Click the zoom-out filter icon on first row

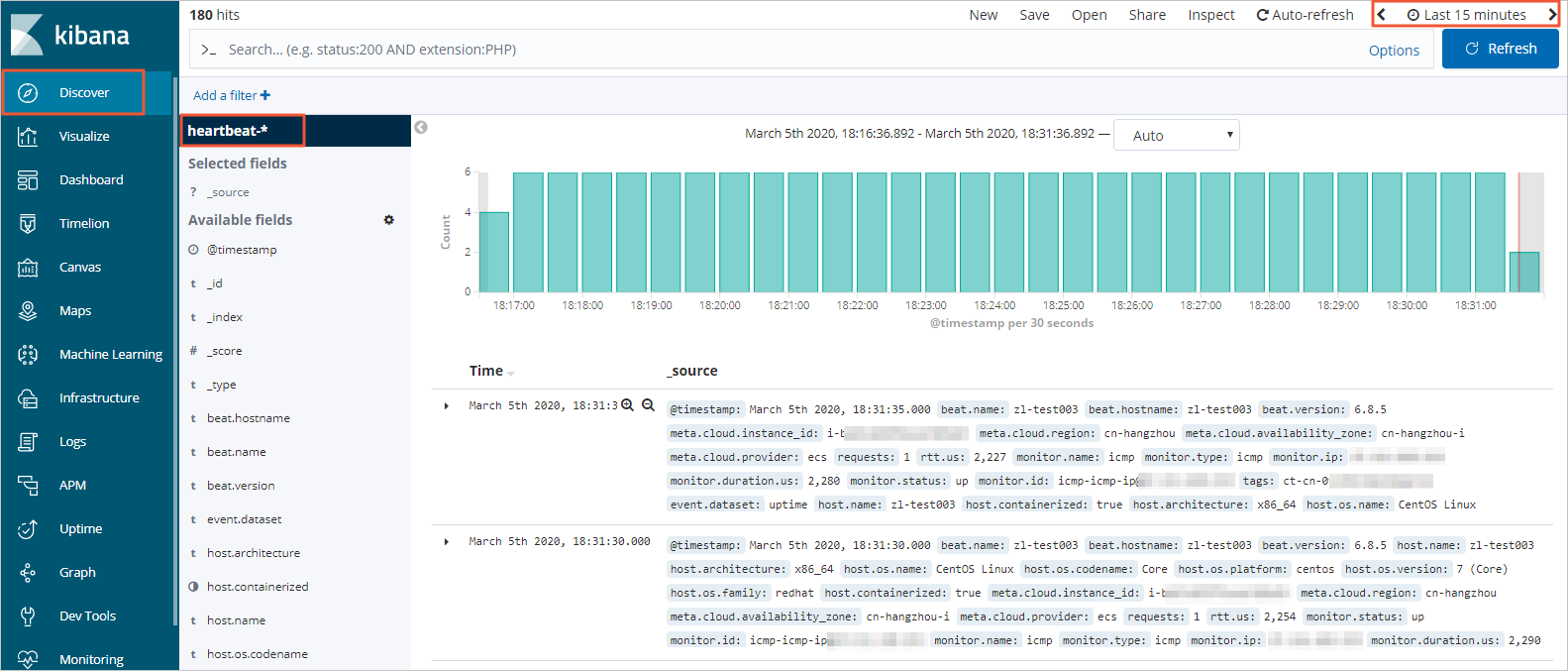648,405
